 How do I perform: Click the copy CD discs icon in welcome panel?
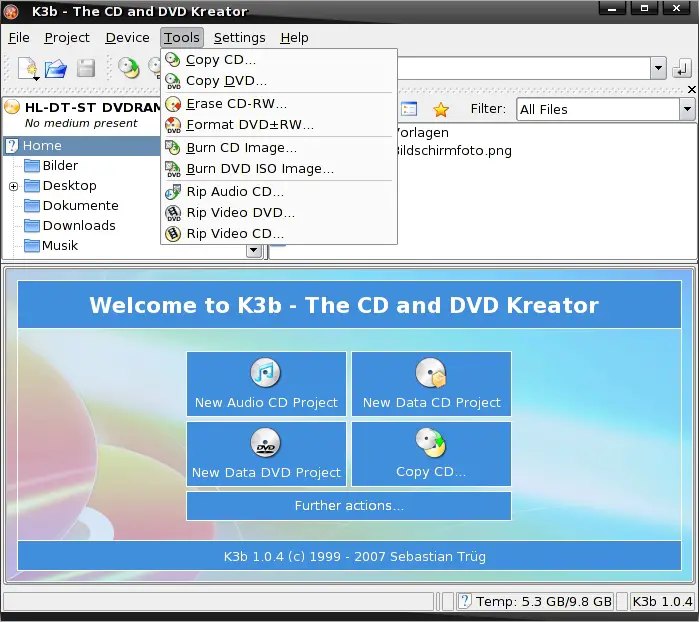[x=431, y=443]
